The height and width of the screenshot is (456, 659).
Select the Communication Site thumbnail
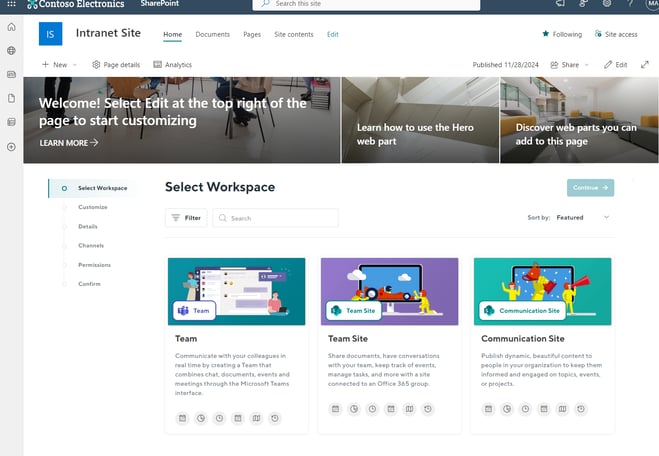(x=541, y=291)
